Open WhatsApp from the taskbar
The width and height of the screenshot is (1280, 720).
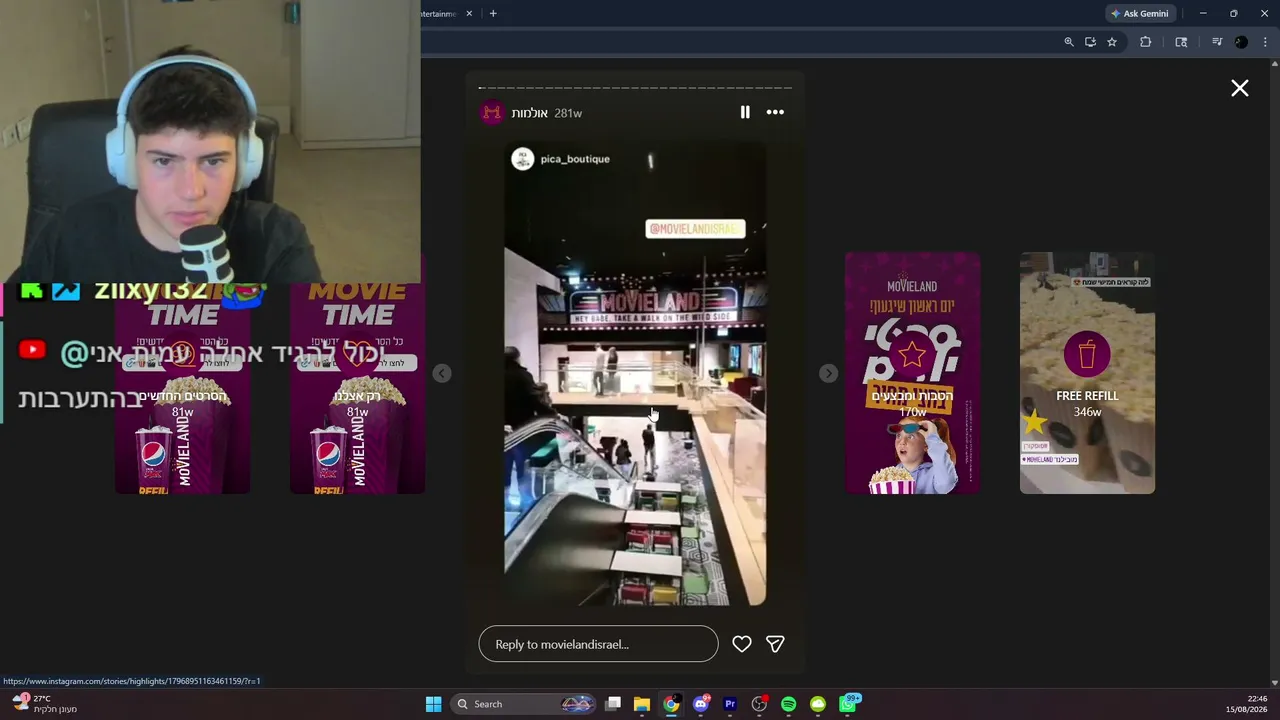[848, 704]
